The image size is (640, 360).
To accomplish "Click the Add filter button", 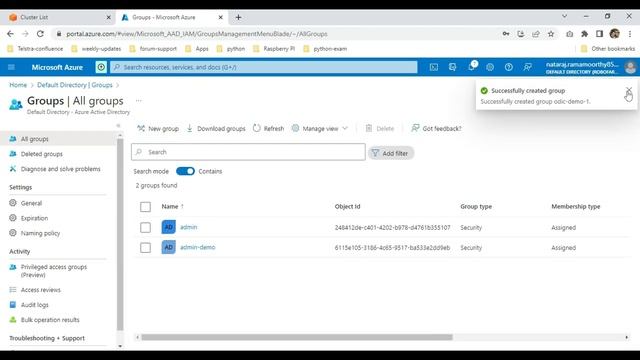I will click(x=391, y=153).
